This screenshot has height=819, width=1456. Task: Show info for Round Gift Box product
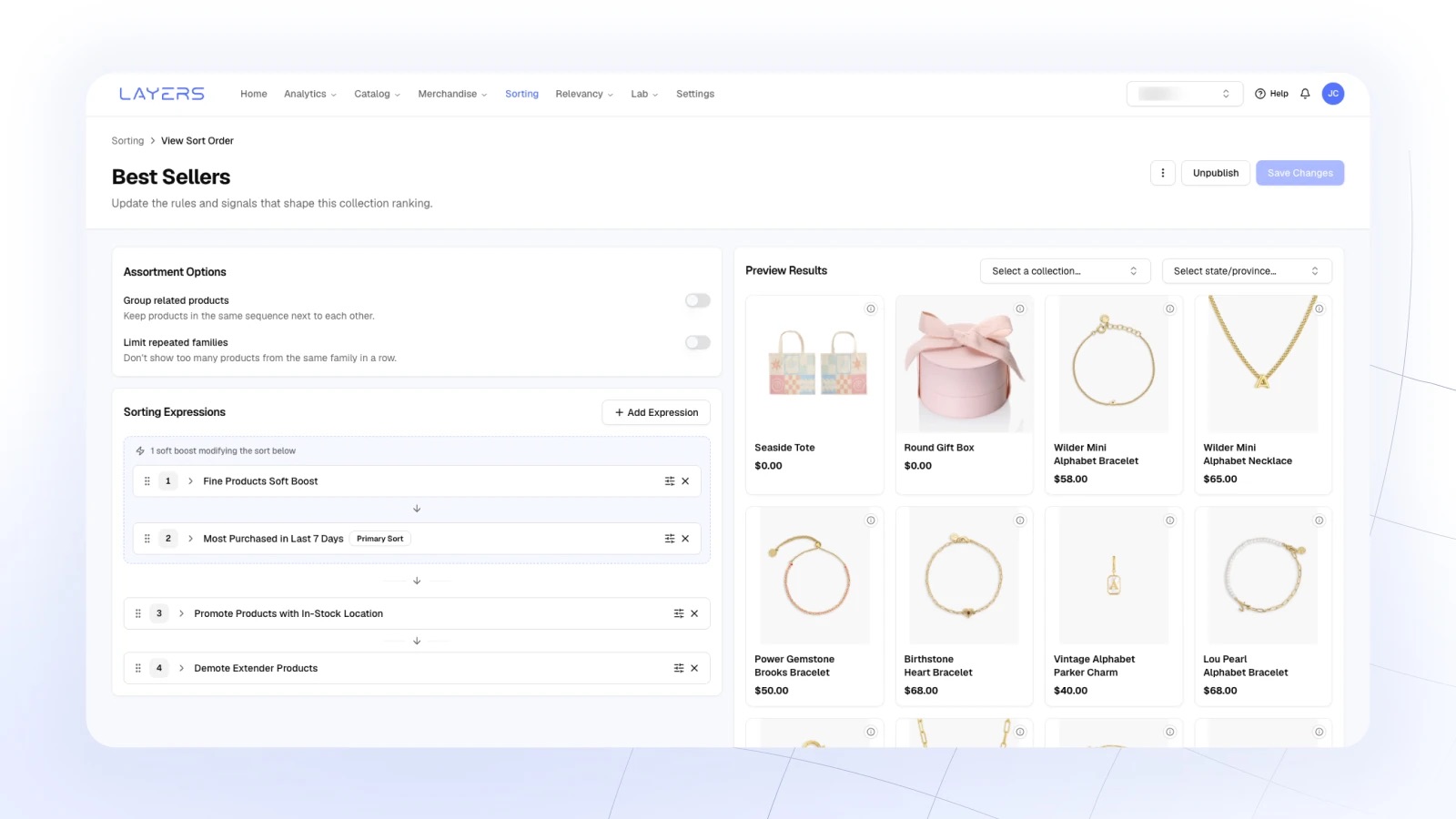click(1020, 308)
